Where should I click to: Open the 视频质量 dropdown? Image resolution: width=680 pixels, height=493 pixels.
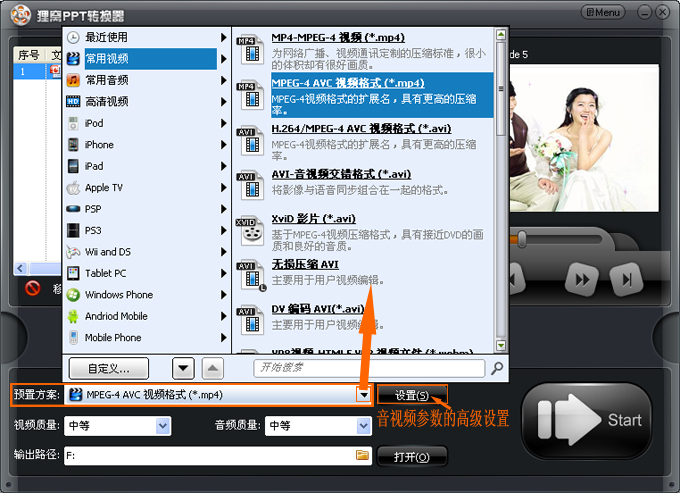(163, 426)
